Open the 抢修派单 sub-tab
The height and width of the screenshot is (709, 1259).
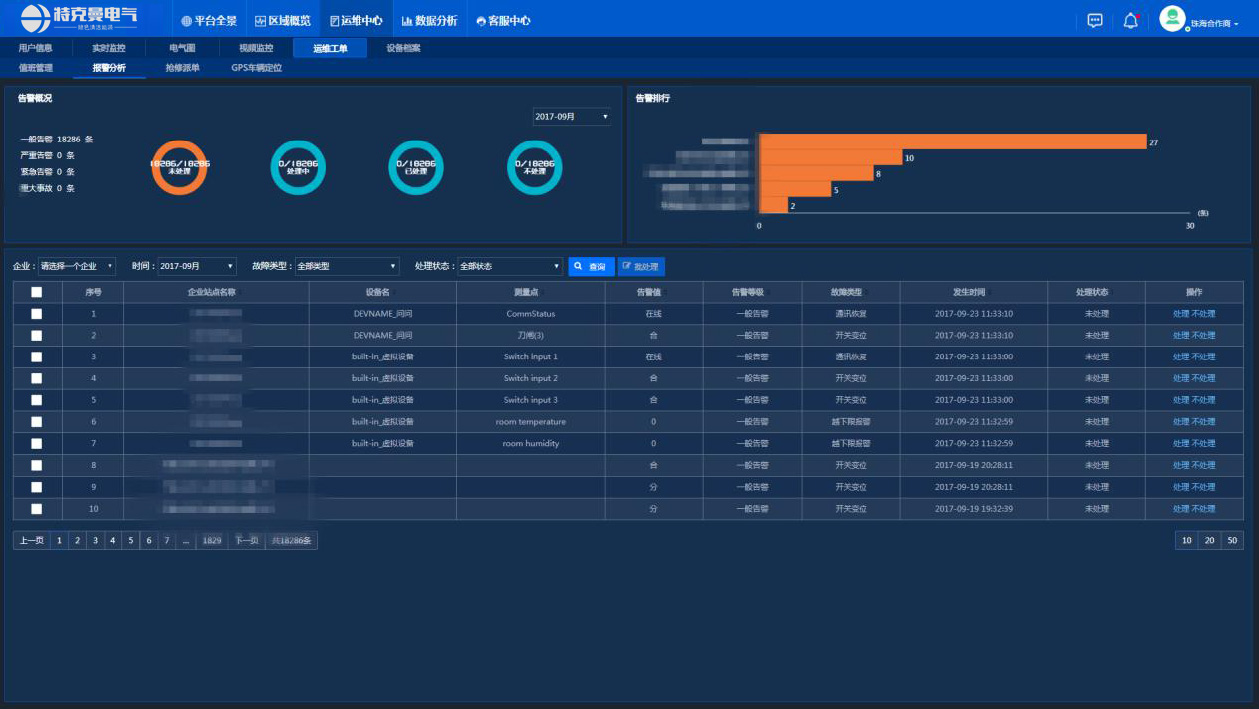(x=182, y=68)
